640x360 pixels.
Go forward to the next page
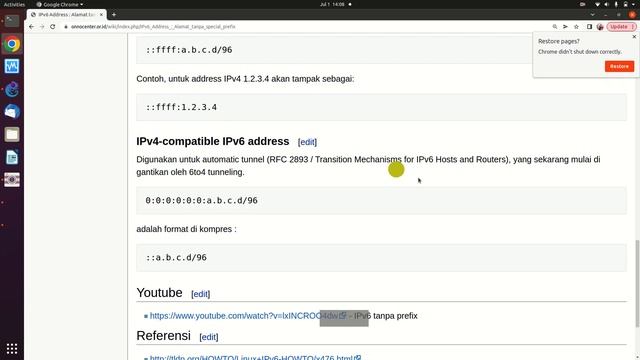(x=42, y=27)
